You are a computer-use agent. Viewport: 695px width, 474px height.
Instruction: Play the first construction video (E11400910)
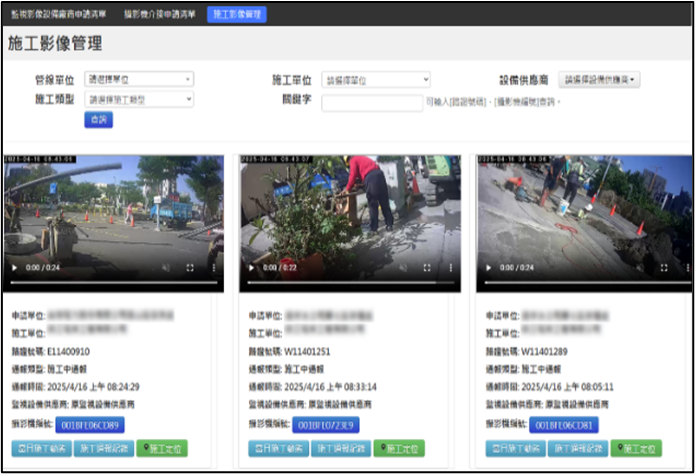[14, 268]
